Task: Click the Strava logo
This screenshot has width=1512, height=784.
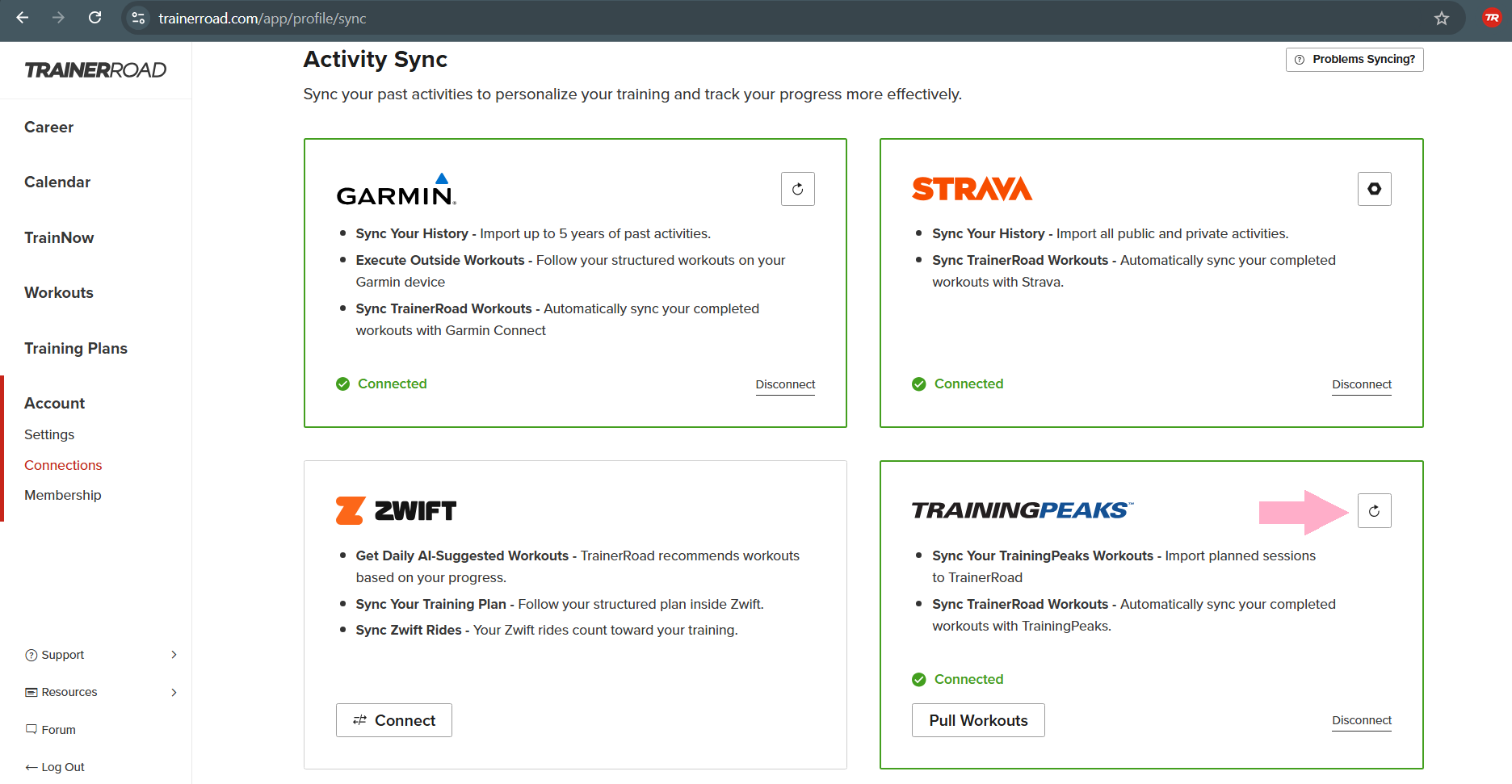Action: (972, 189)
